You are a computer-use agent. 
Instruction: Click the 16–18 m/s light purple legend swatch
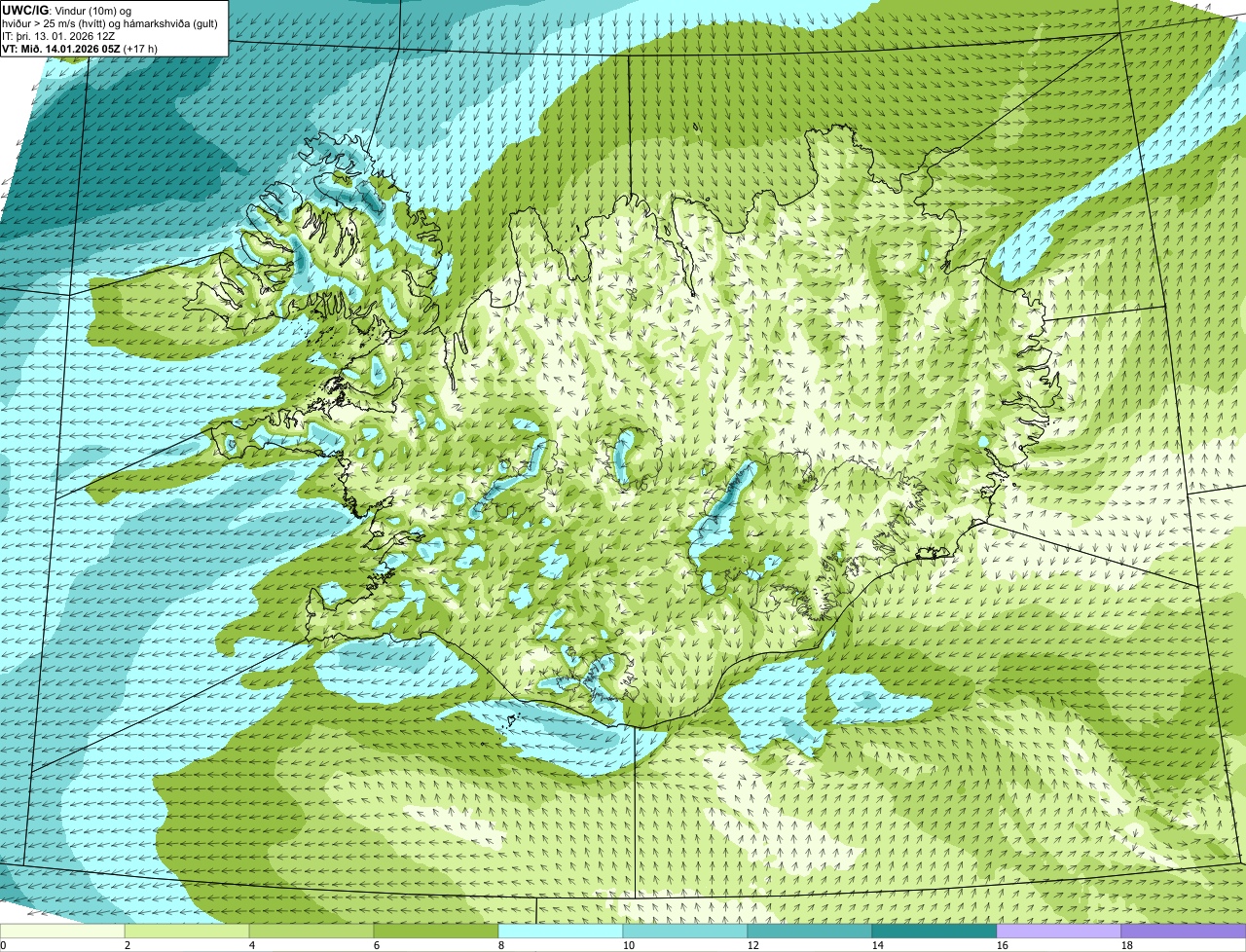coord(1059,931)
